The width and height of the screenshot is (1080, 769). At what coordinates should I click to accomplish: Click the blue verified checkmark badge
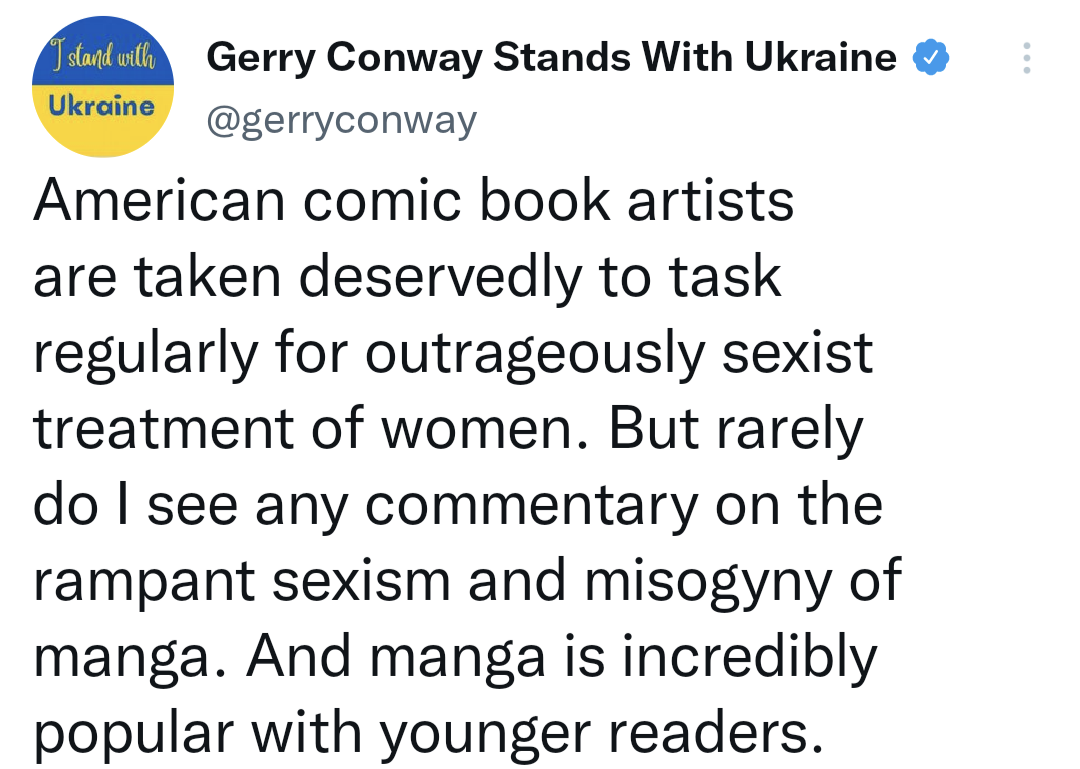930,59
